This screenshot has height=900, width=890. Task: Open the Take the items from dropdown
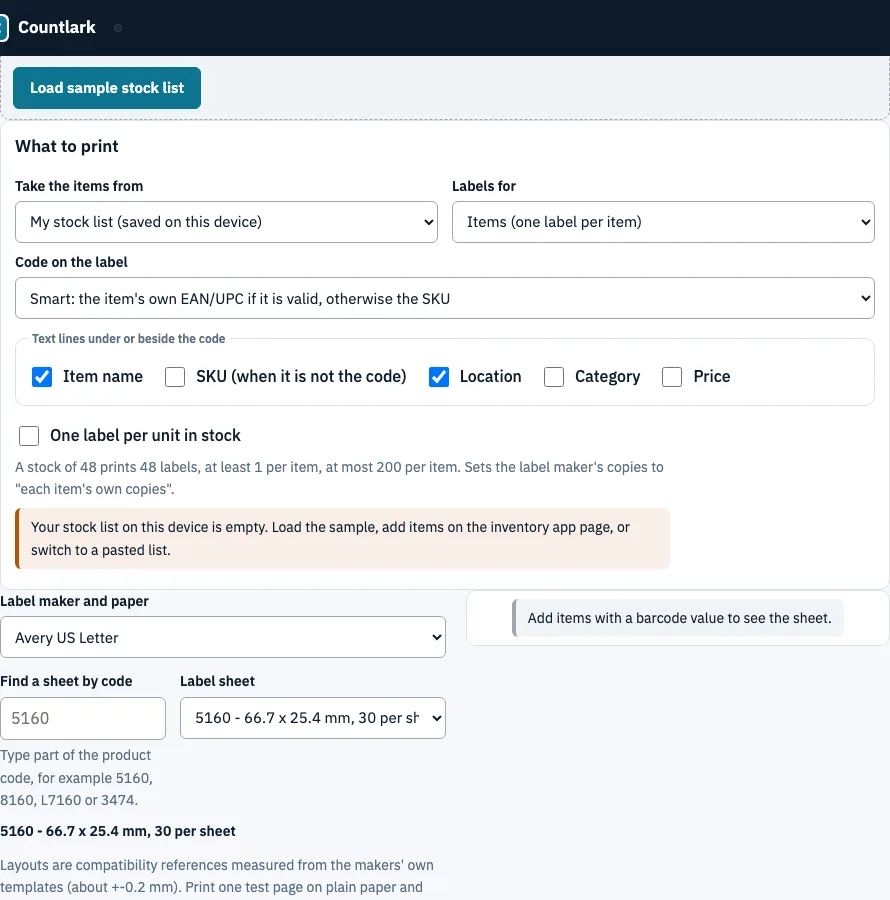coord(226,222)
